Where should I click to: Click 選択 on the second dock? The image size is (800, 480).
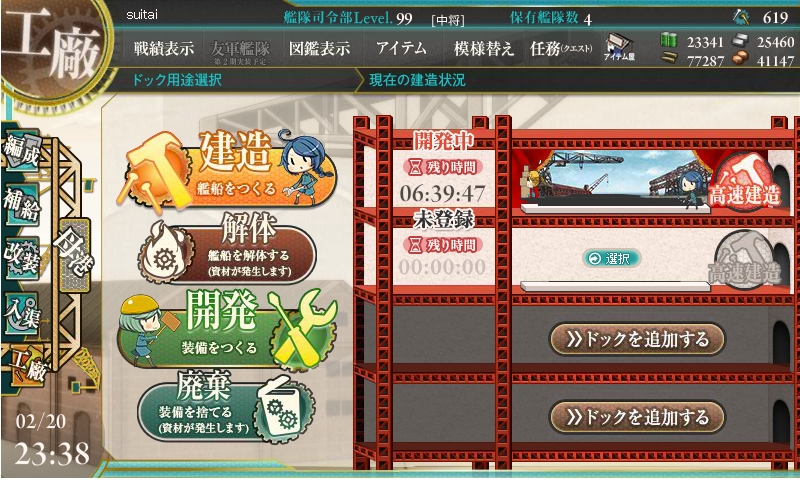(x=611, y=259)
